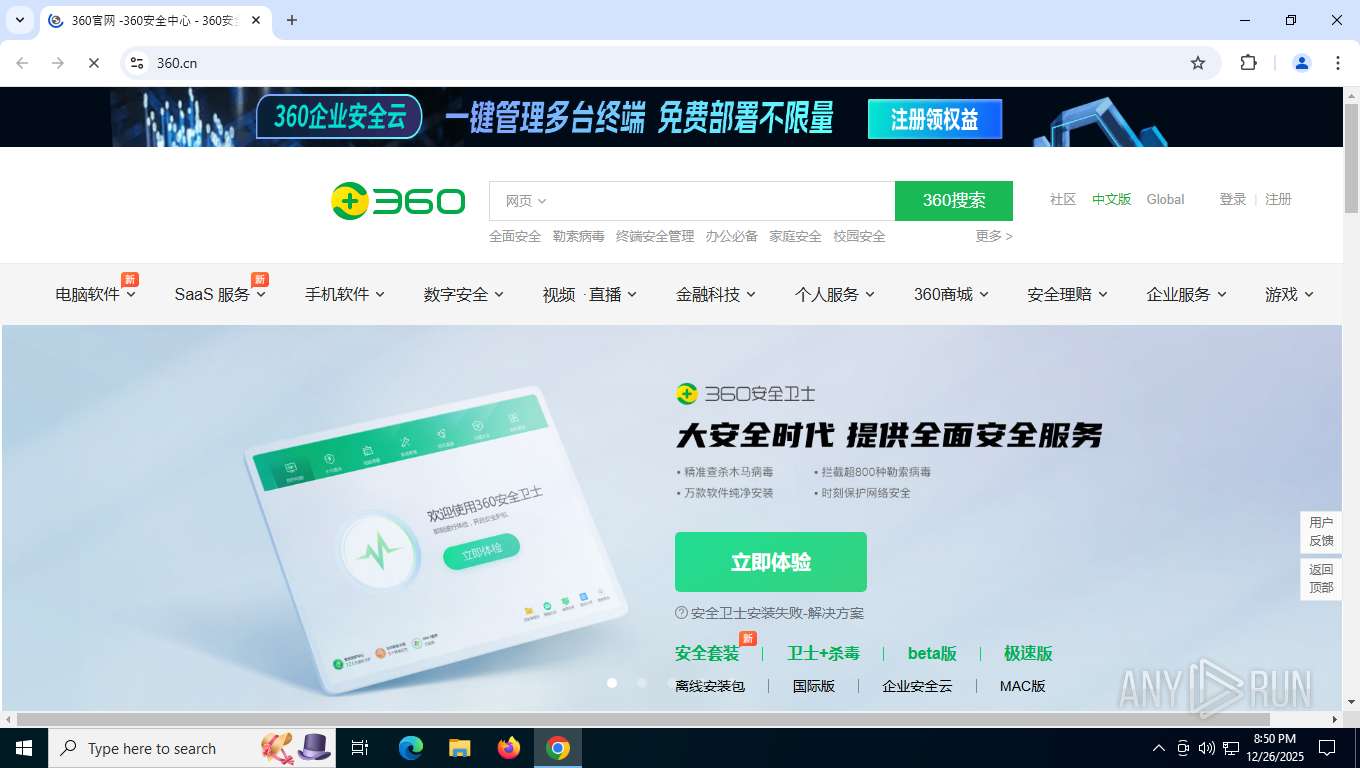This screenshot has height=768, width=1360.
Task: Open Task View on taskbar
Action: click(x=360, y=748)
